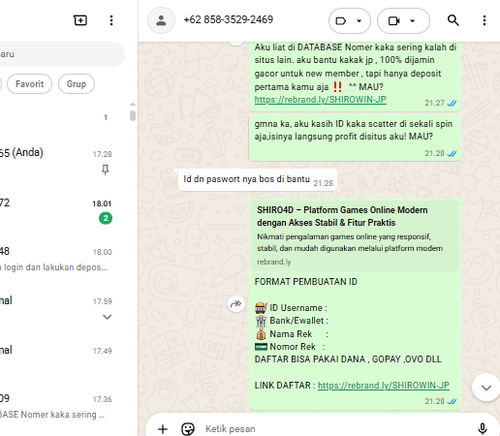Image resolution: width=500 pixels, height=436 pixels.
Task: Open emoji and sticker picker
Action: [188, 429]
